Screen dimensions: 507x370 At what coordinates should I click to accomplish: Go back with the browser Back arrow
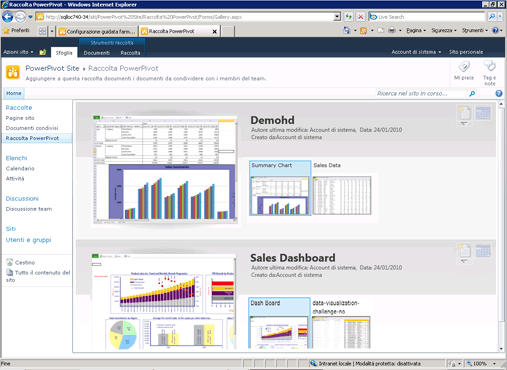[x=7, y=16]
